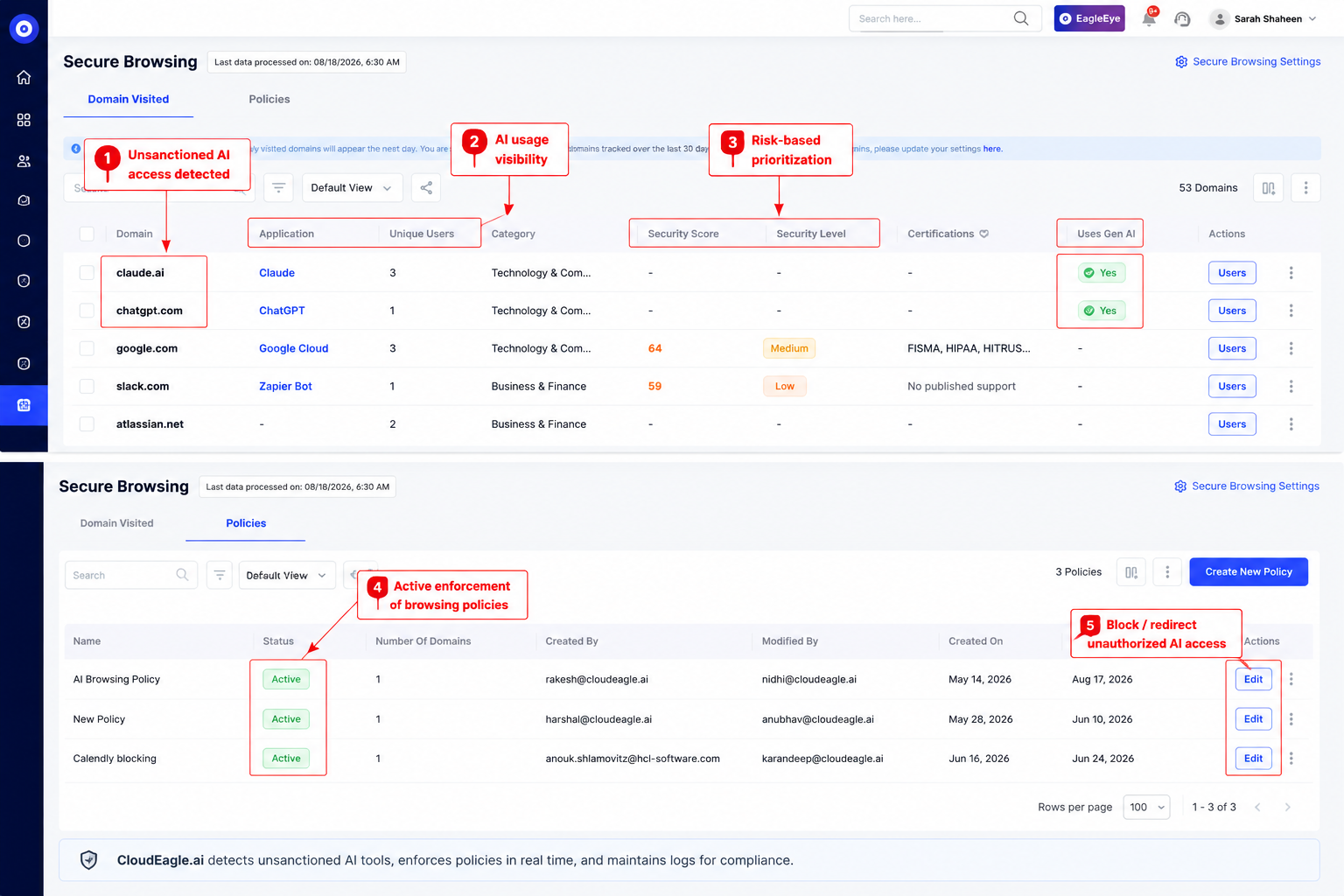Open upper Secure Browsing Settings link
The width and height of the screenshot is (1344, 896).
(1248, 61)
